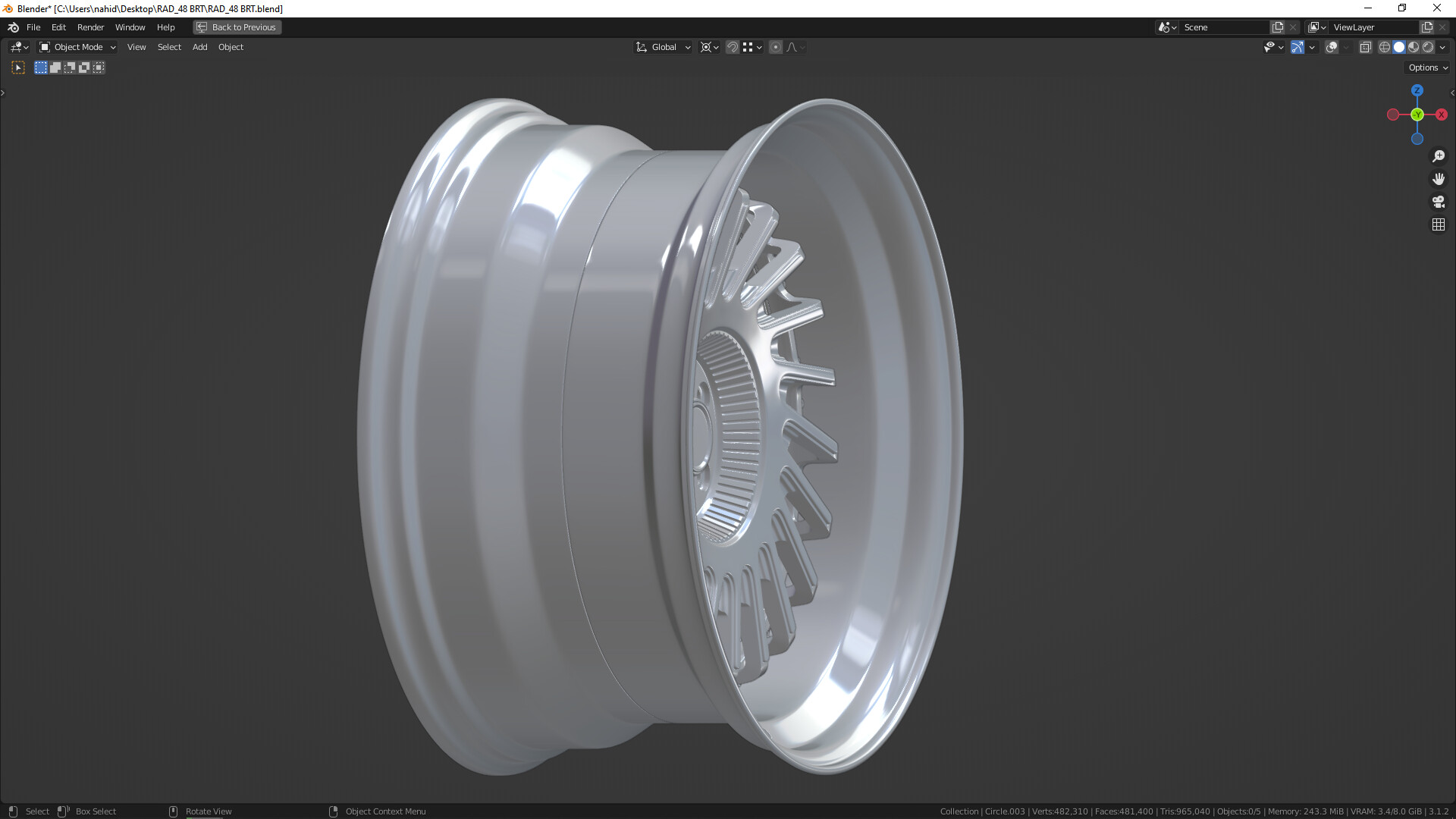Click the red X axis on navigation gizmo
1456x819 pixels.
click(1442, 115)
